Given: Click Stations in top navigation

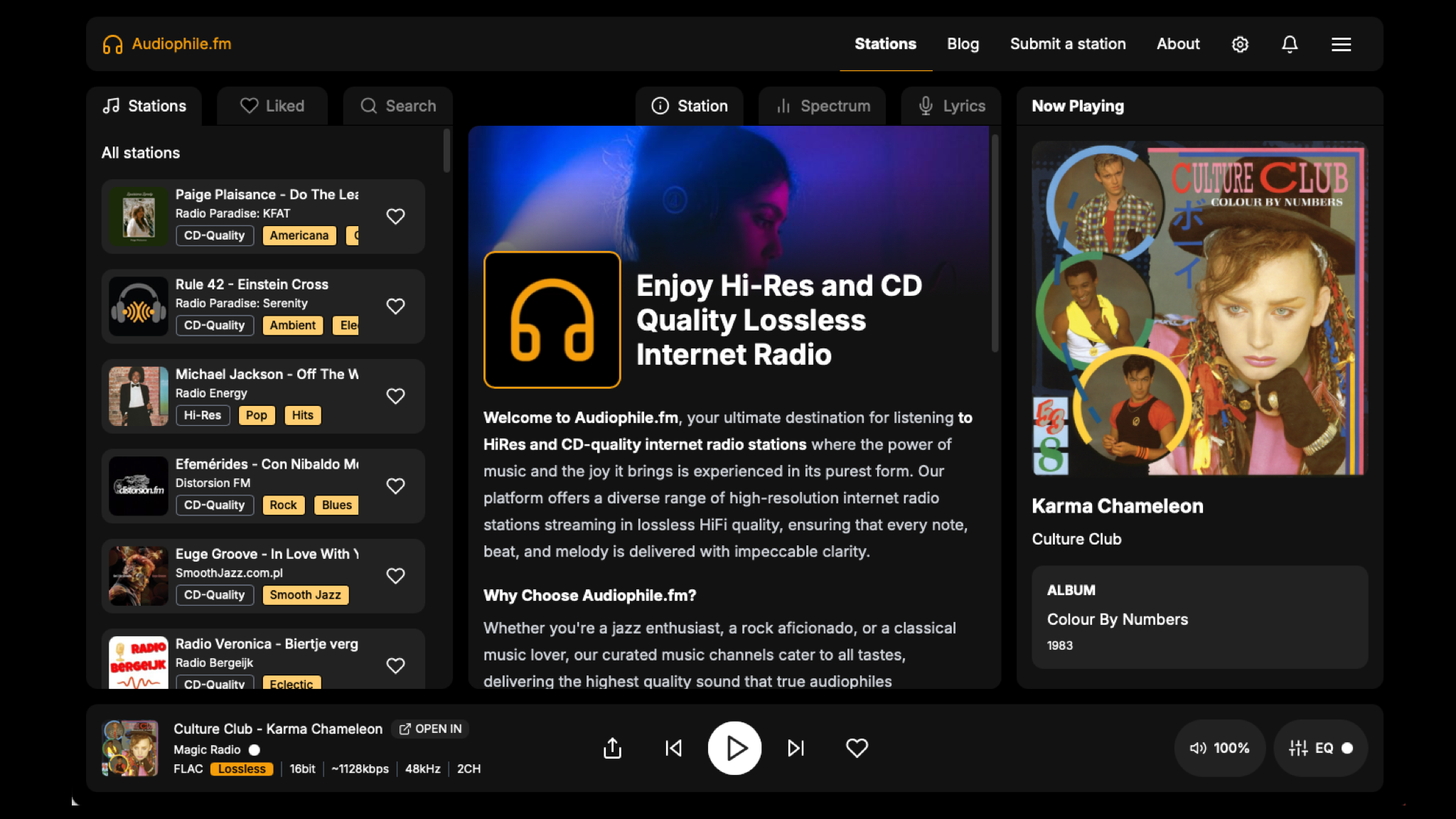Looking at the screenshot, I should [x=885, y=44].
